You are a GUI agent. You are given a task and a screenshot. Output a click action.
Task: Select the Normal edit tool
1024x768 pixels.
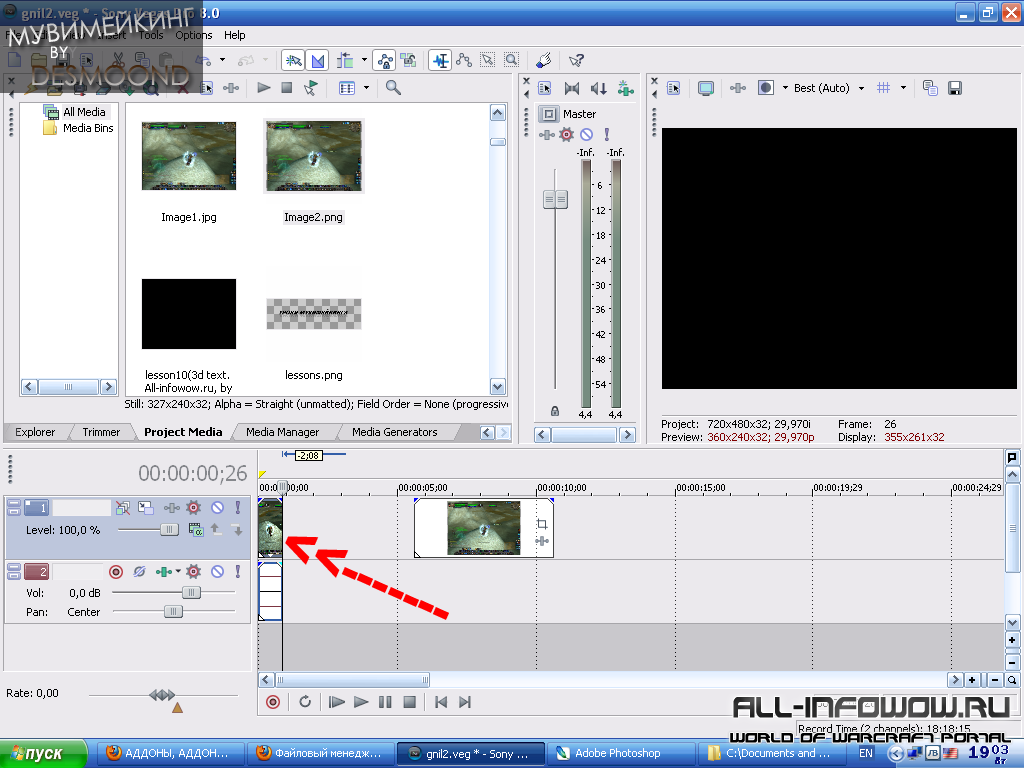[440, 61]
